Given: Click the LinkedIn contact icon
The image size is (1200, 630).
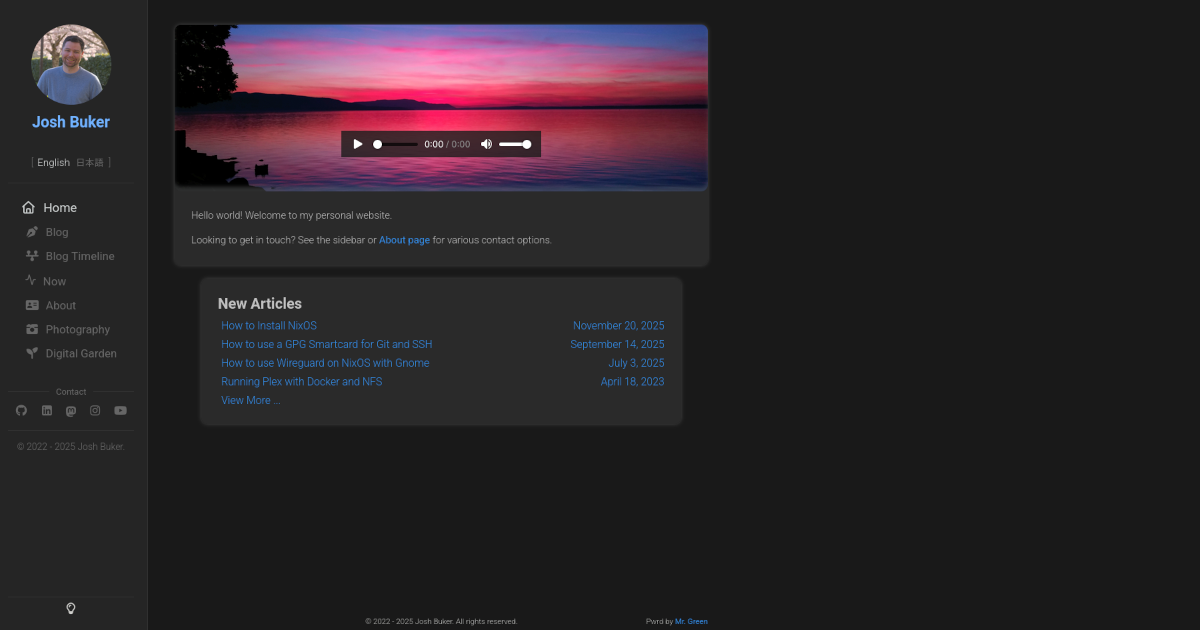Looking at the screenshot, I should (46, 410).
